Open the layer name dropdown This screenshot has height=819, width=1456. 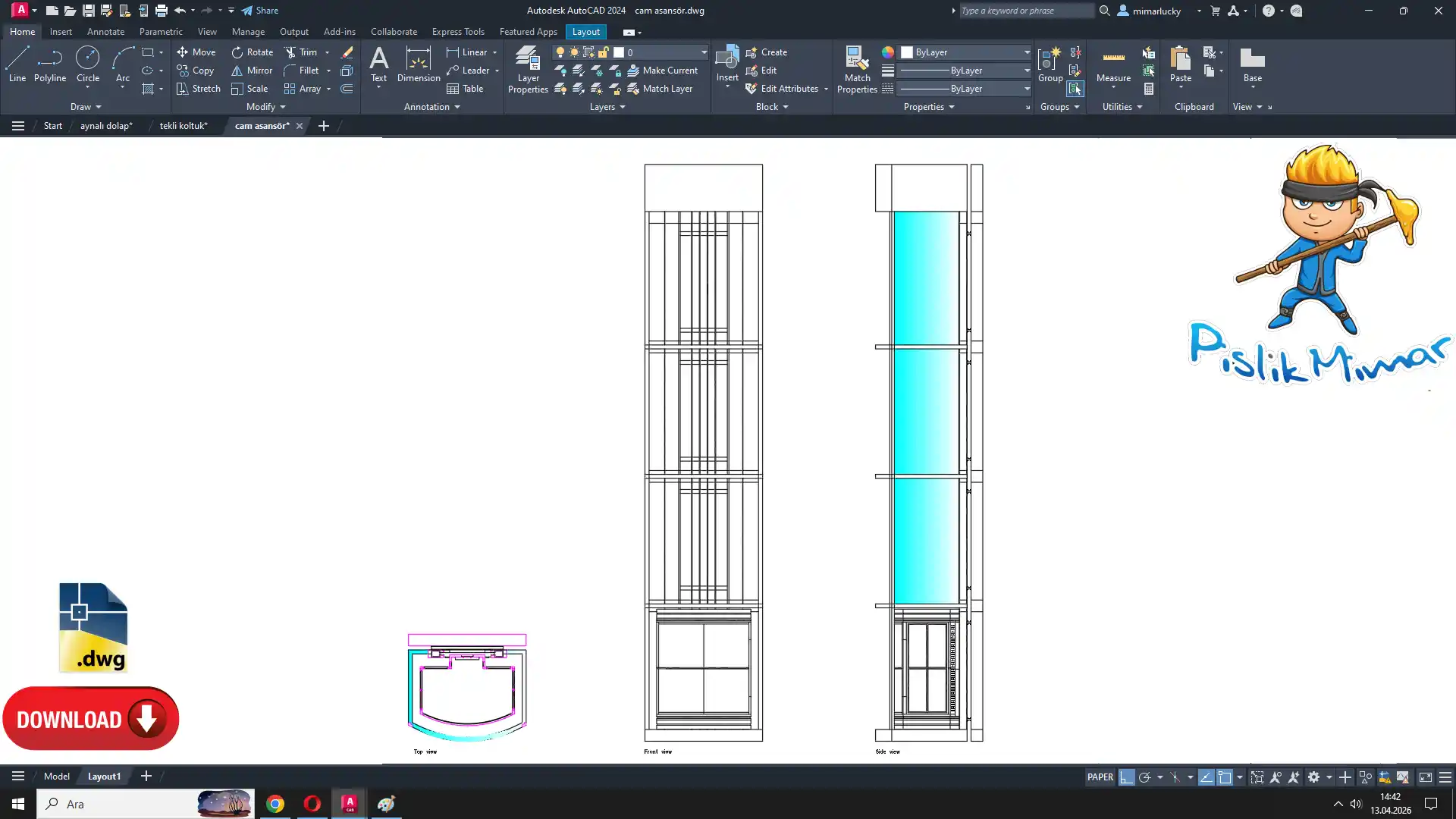(703, 52)
